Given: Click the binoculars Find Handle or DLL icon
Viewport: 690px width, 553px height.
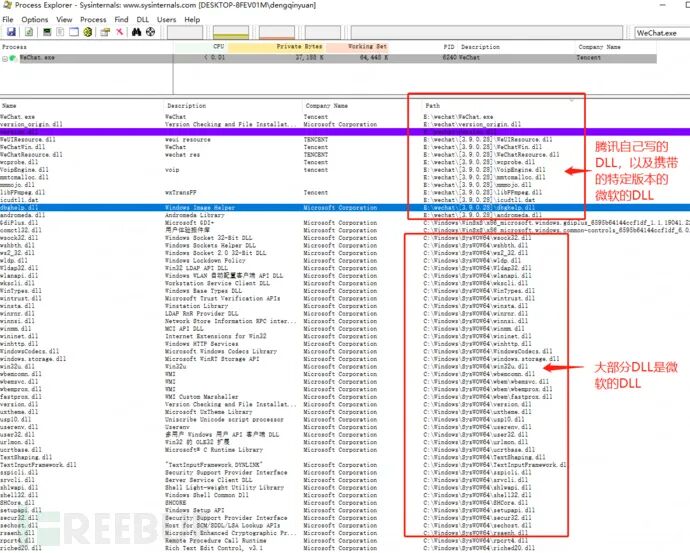Looking at the screenshot, I should tap(136, 32).
